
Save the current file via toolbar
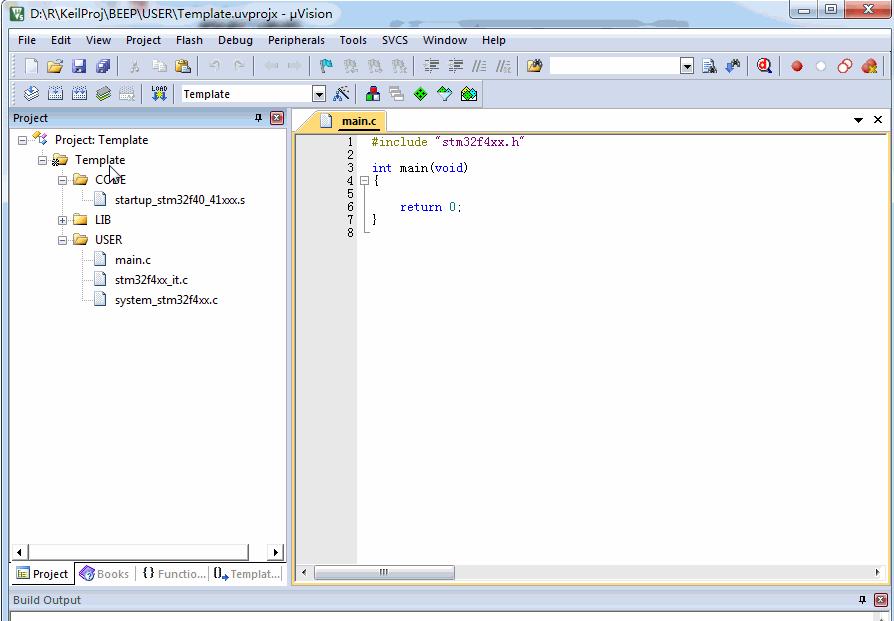tap(79, 66)
